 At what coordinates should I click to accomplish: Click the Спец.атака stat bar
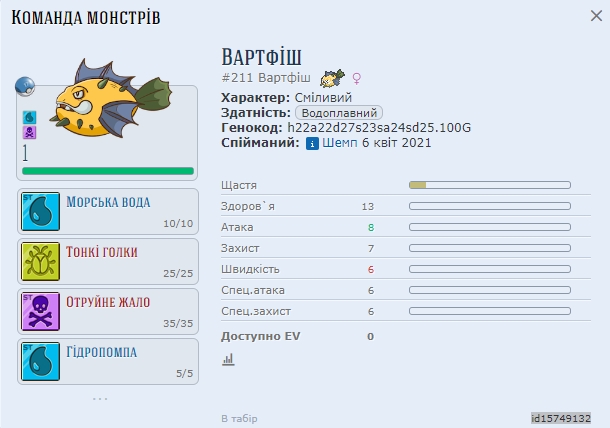tap(490, 290)
